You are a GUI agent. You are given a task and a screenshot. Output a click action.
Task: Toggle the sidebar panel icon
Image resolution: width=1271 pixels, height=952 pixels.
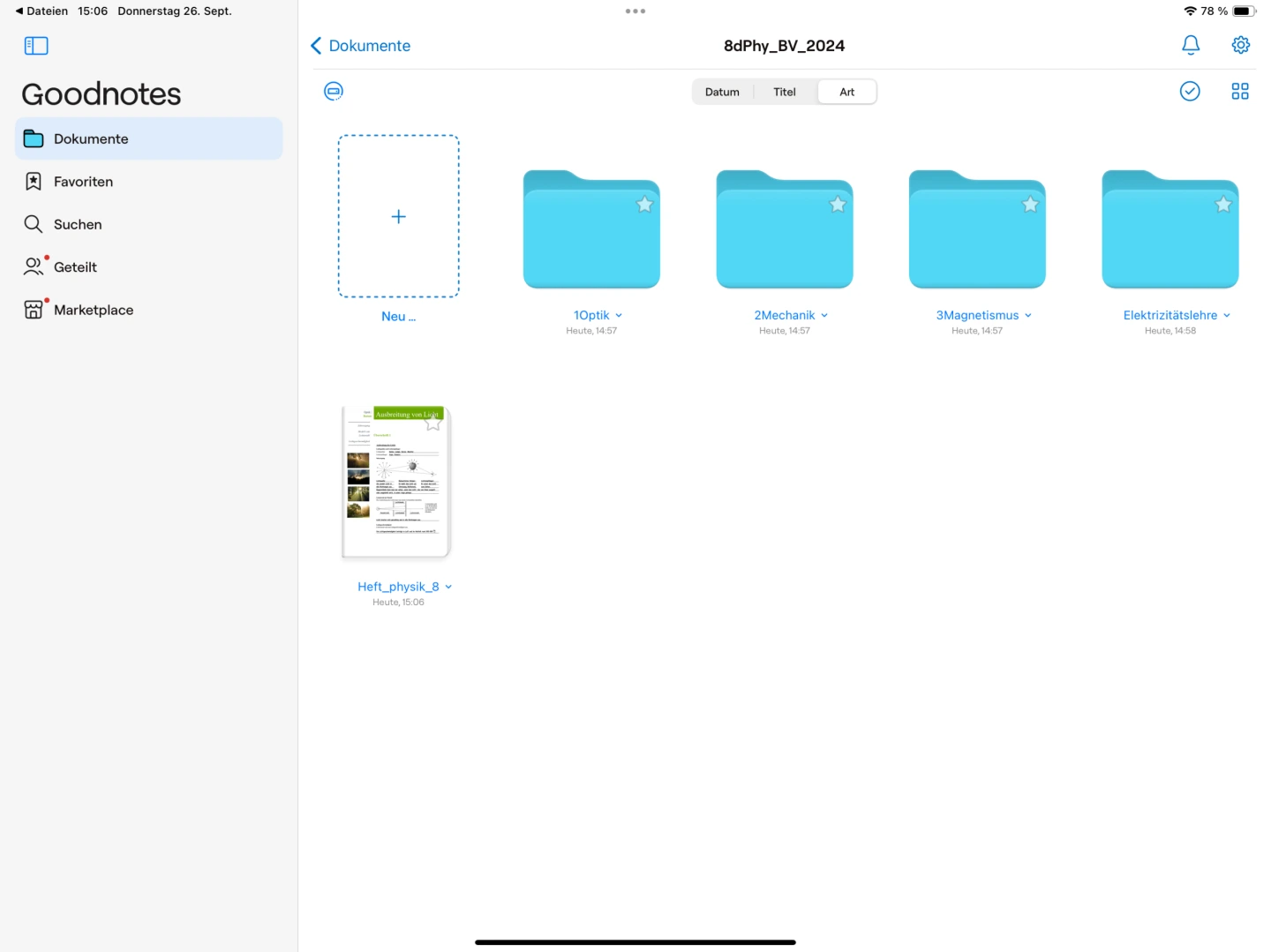[36, 46]
